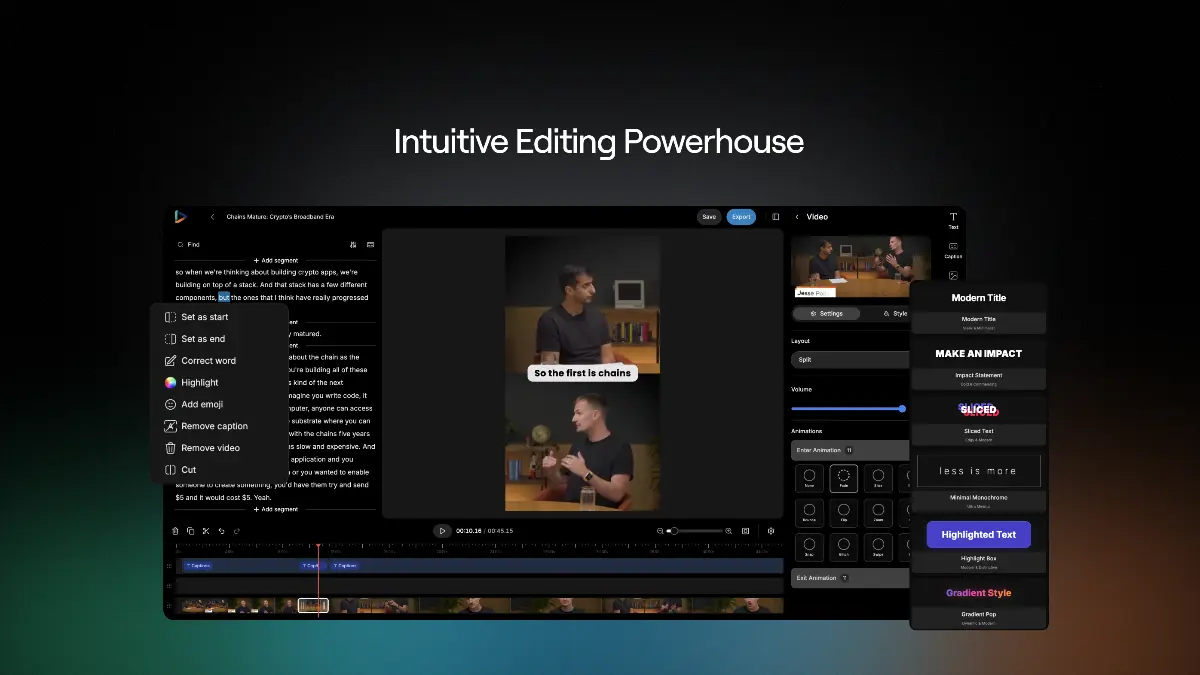Click the blue Export button
The image size is (1200, 675).
point(741,217)
